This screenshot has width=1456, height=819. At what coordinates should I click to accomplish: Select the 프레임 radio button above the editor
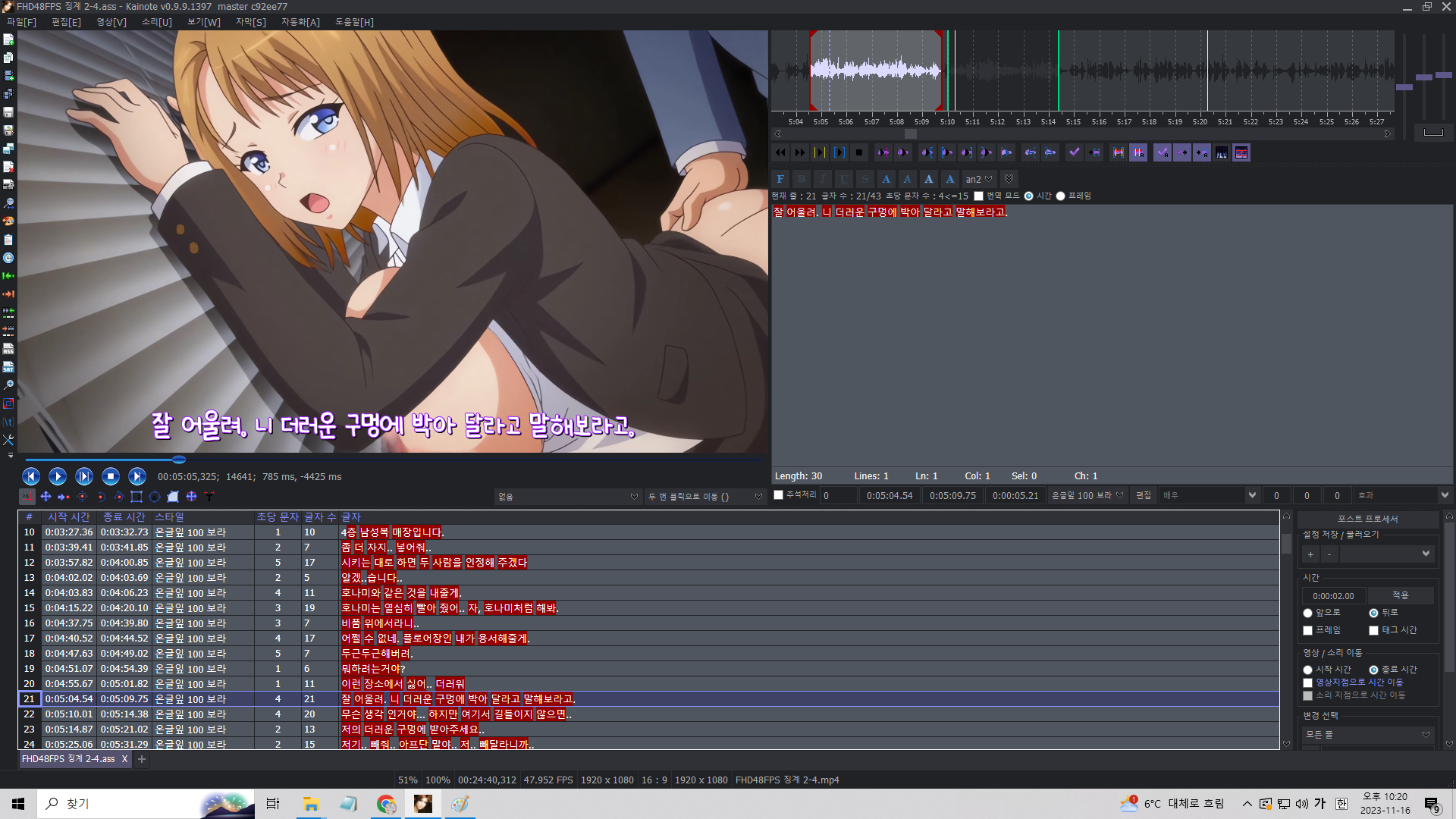coord(1060,196)
